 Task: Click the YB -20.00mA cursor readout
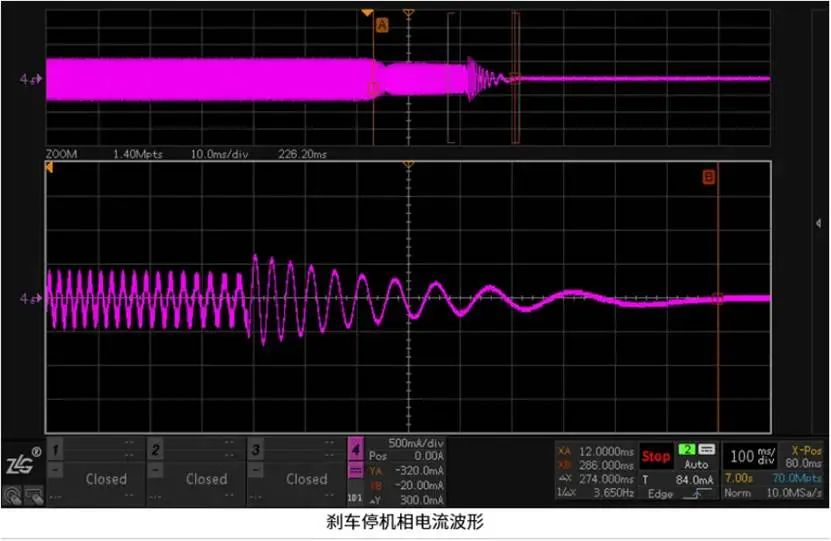pyautogui.click(x=406, y=485)
